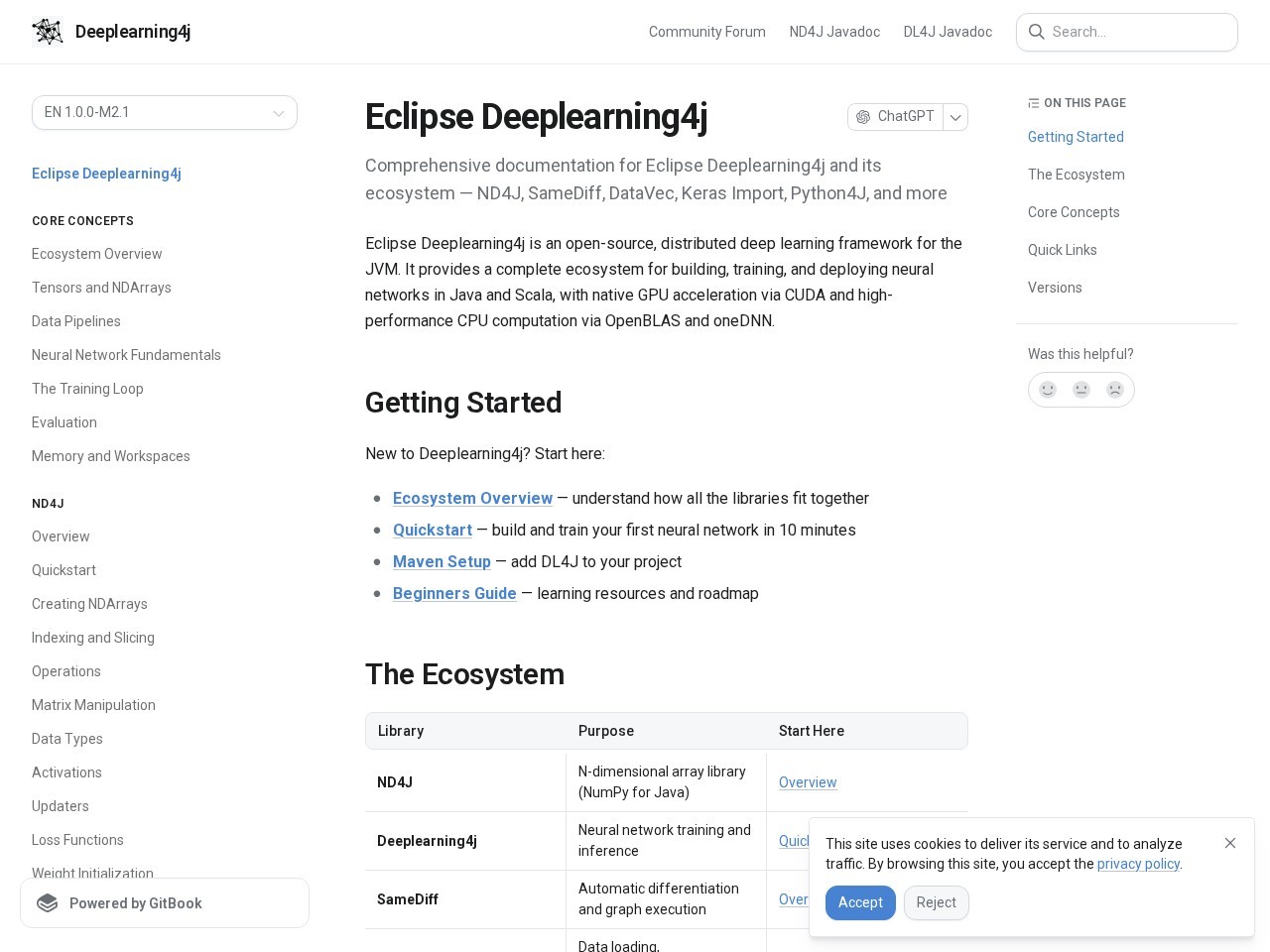
Task: Click the Deeplearning4j logo icon
Action: coord(48,32)
